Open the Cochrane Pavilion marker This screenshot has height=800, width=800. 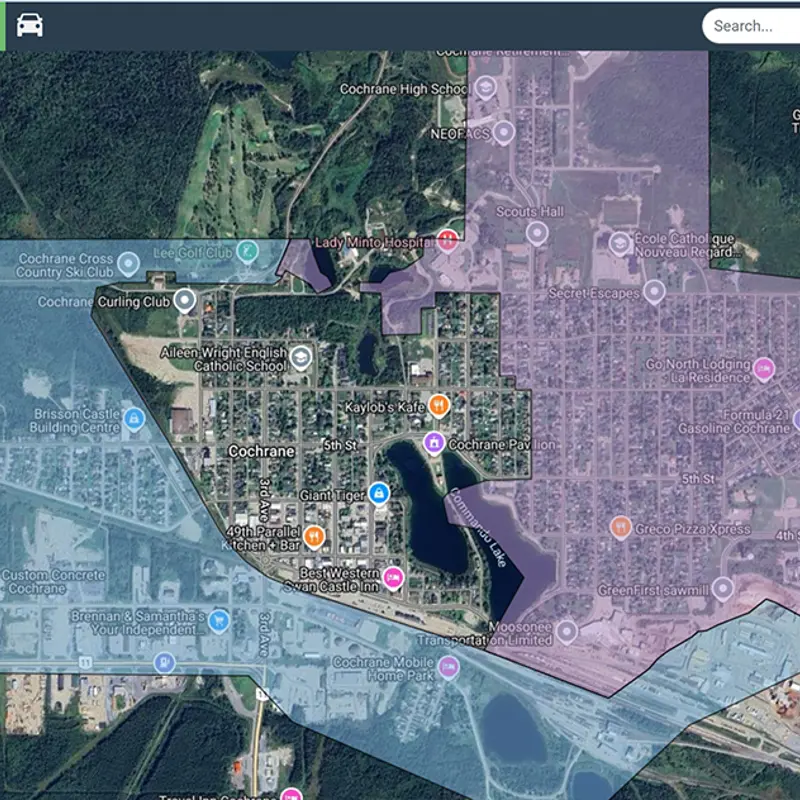point(434,443)
